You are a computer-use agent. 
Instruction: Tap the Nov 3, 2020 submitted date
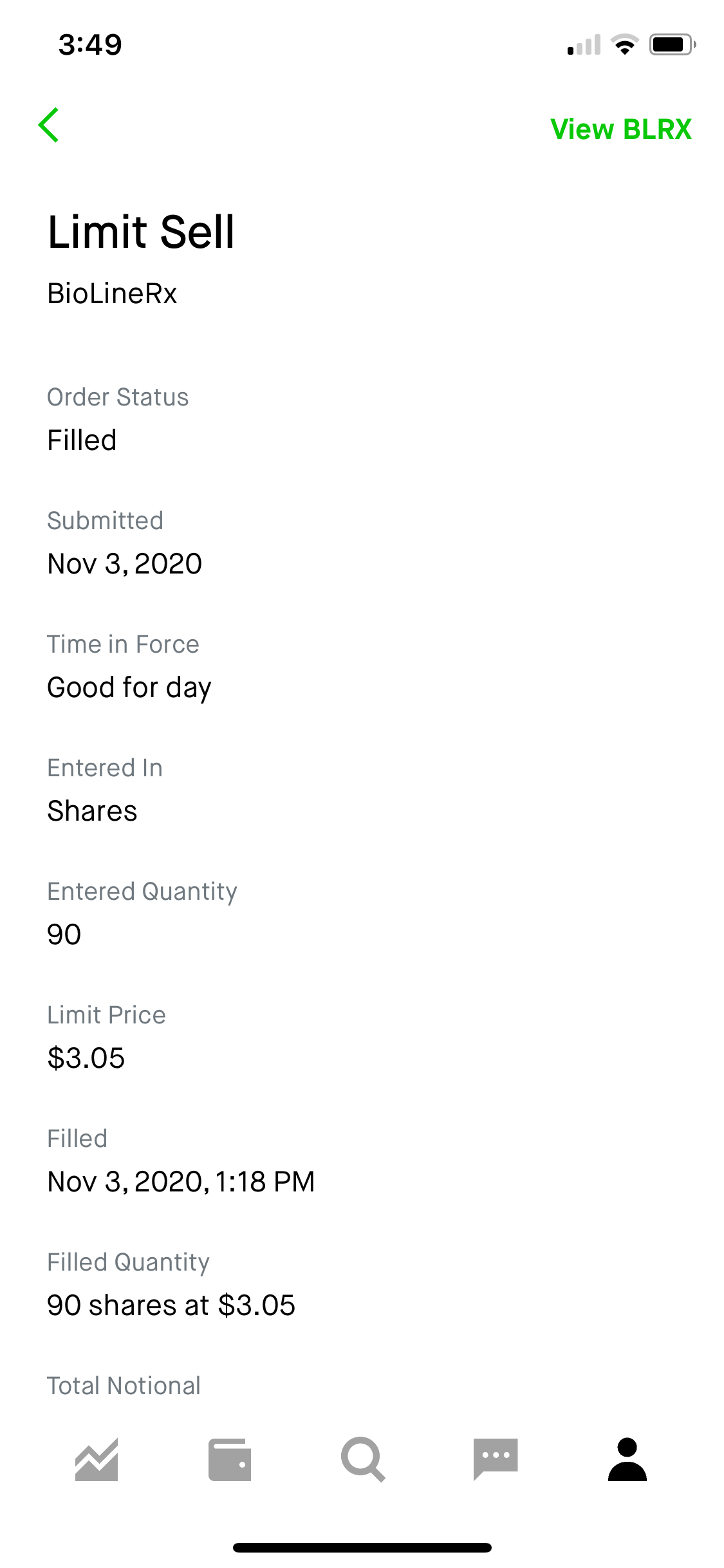(x=125, y=564)
